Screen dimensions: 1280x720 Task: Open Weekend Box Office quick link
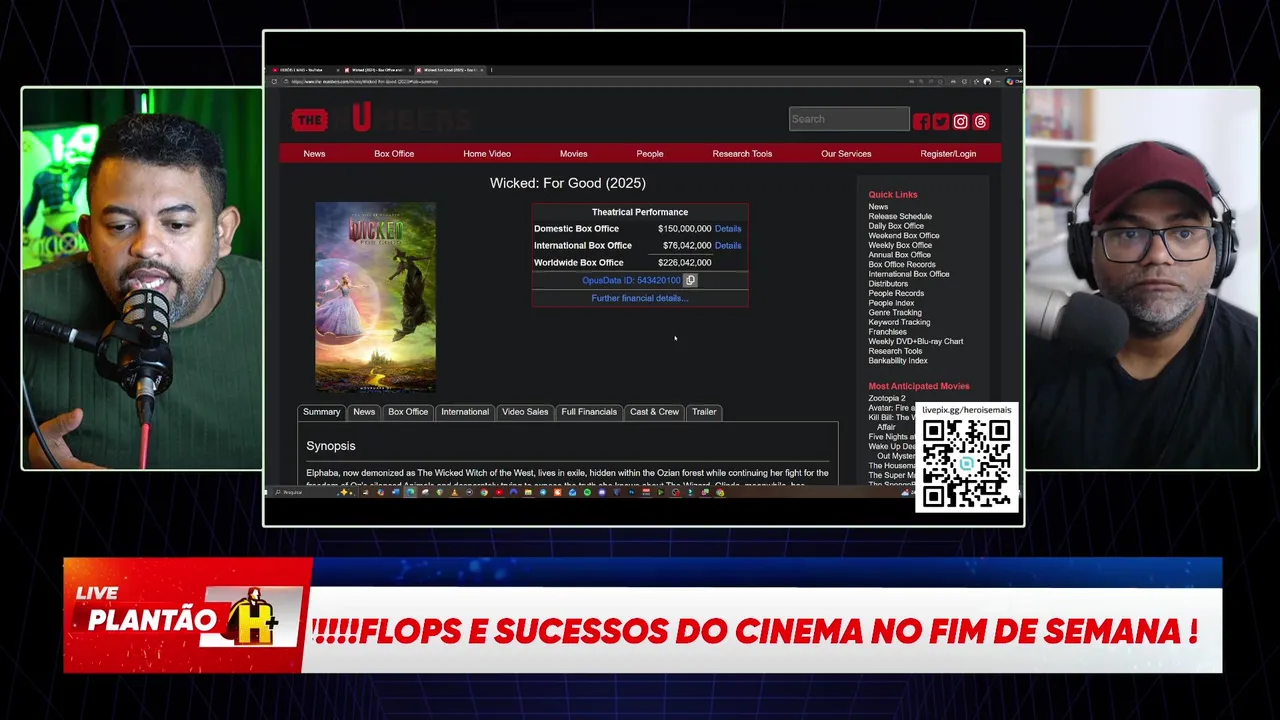point(904,236)
